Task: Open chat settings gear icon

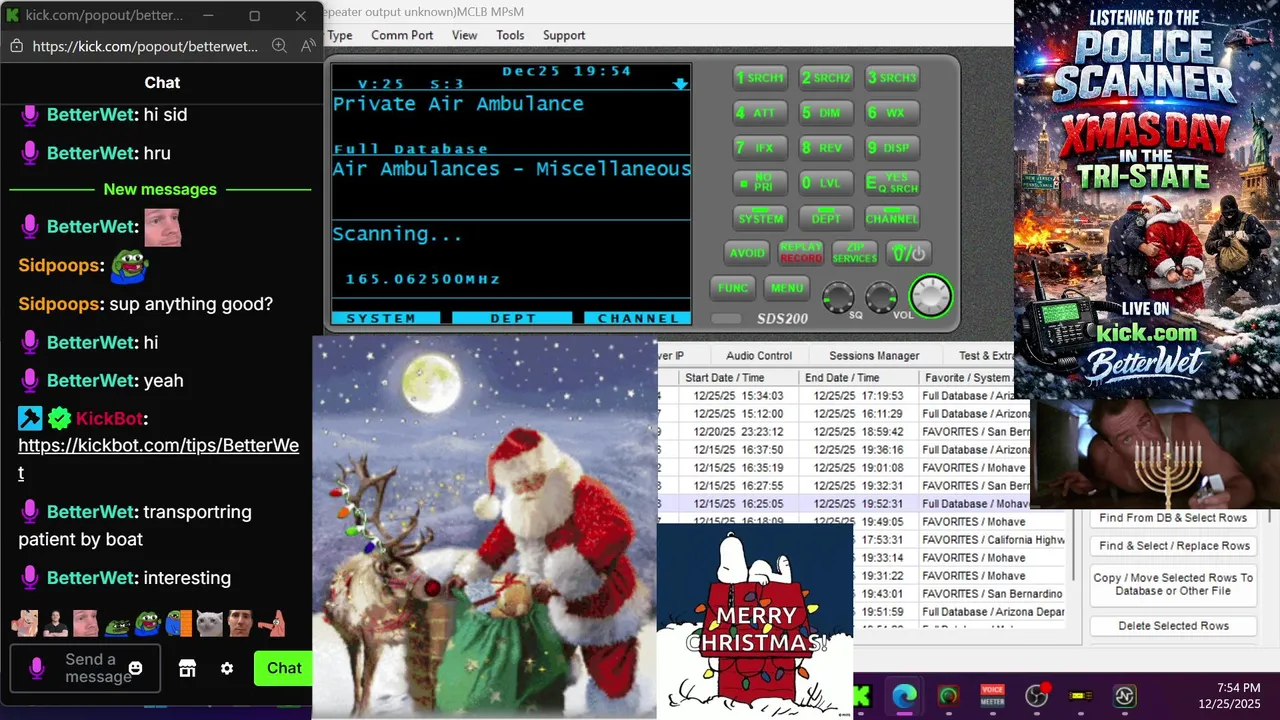Action: [x=227, y=668]
